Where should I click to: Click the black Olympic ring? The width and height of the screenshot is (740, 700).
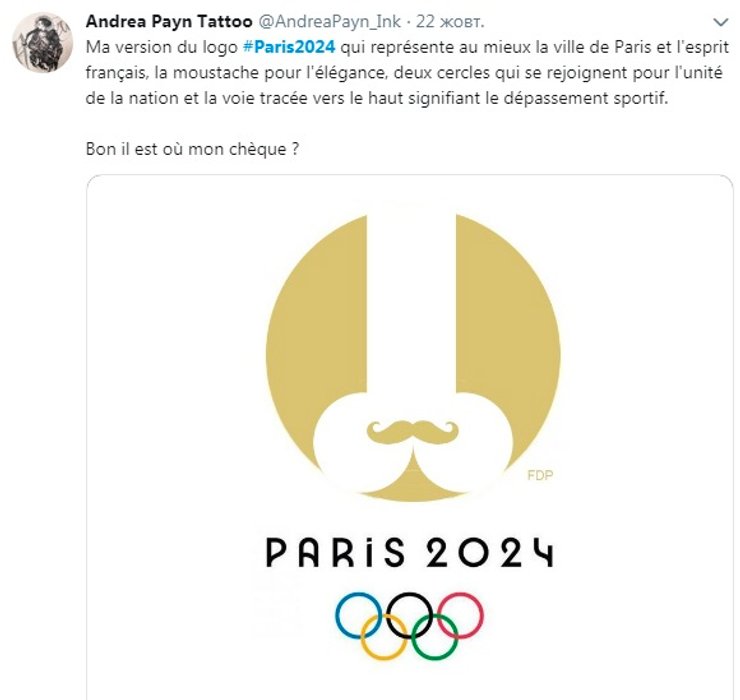pyautogui.click(x=409, y=612)
